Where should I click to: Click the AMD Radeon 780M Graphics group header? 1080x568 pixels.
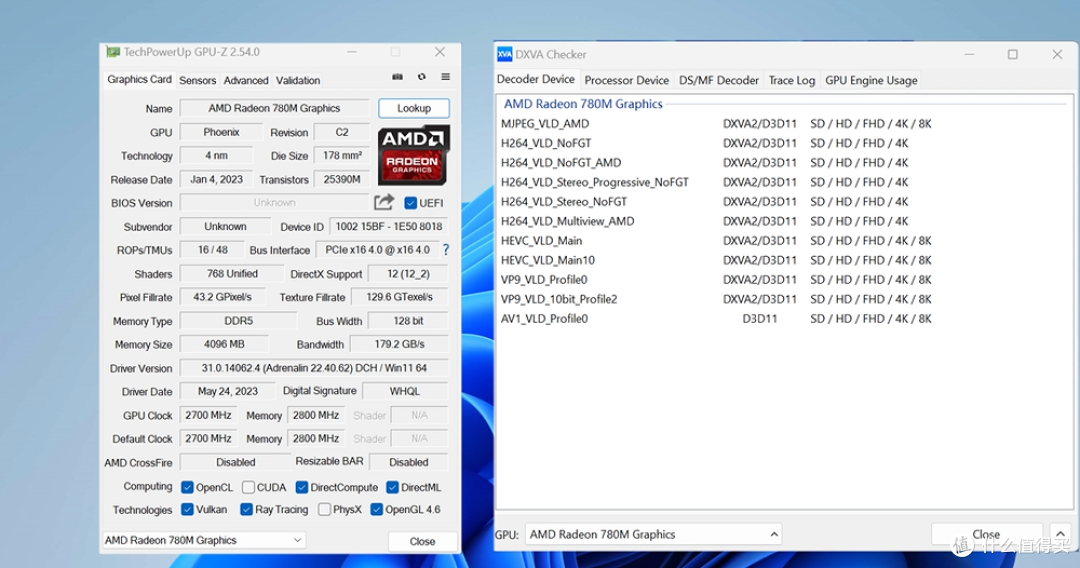pos(583,104)
